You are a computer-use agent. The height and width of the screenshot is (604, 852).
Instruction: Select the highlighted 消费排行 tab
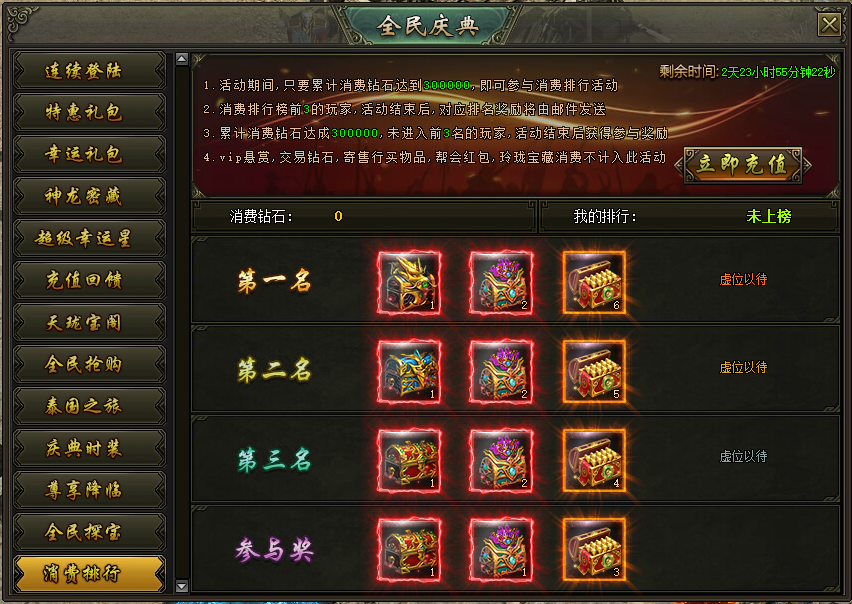(89, 573)
